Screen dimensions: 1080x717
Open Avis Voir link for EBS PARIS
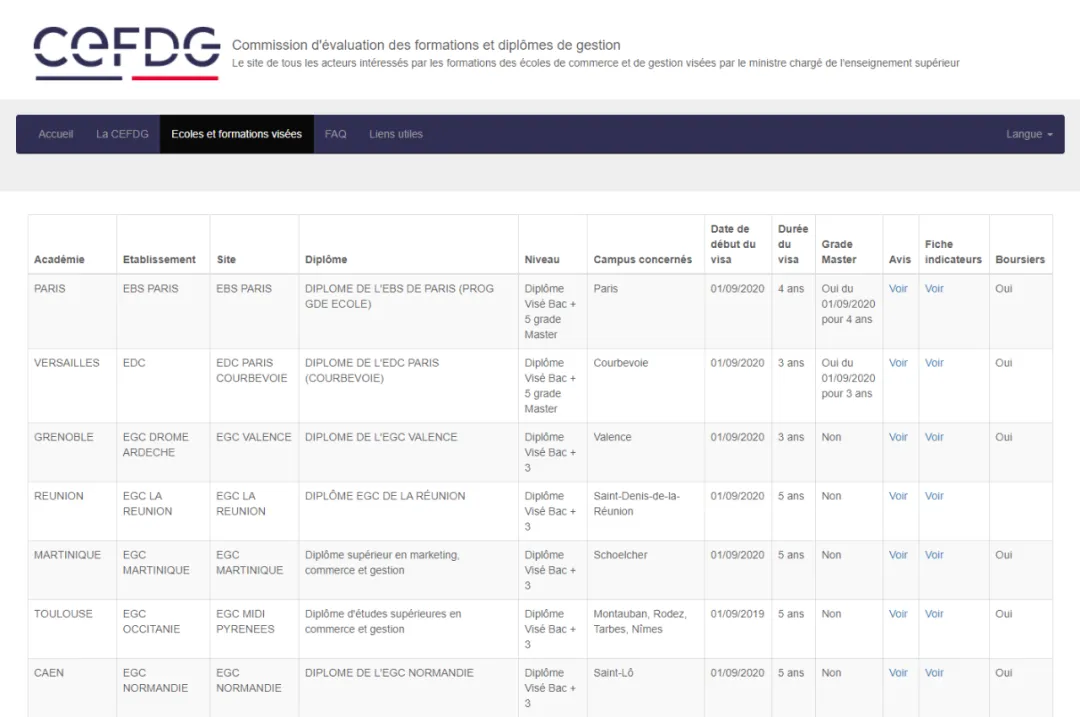pyautogui.click(x=897, y=289)
